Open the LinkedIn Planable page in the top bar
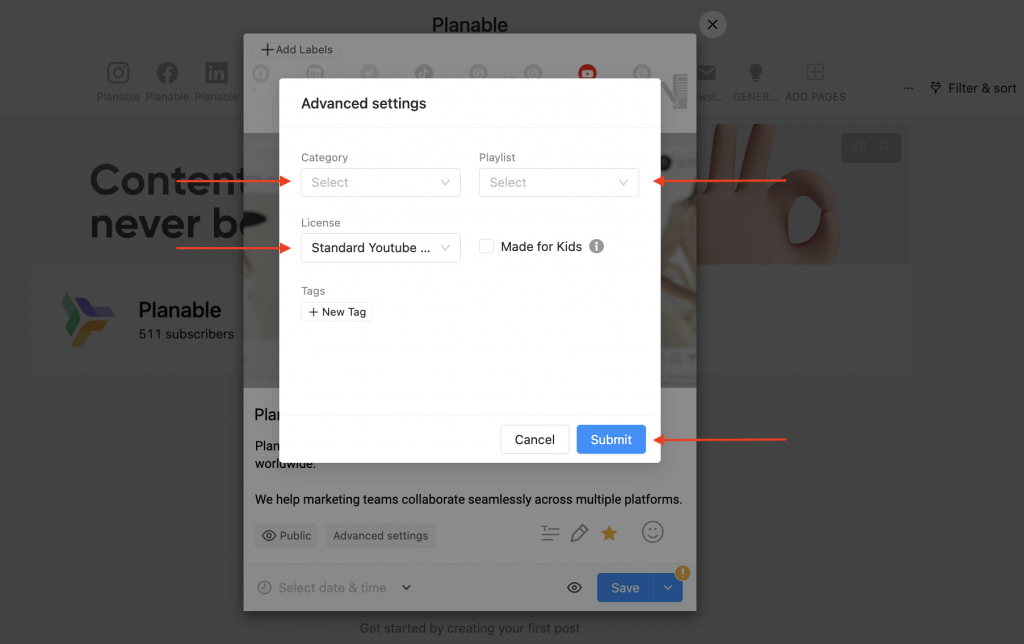Screen dimensions: 1024x644 pyautogui.click(x=216, y=72)
